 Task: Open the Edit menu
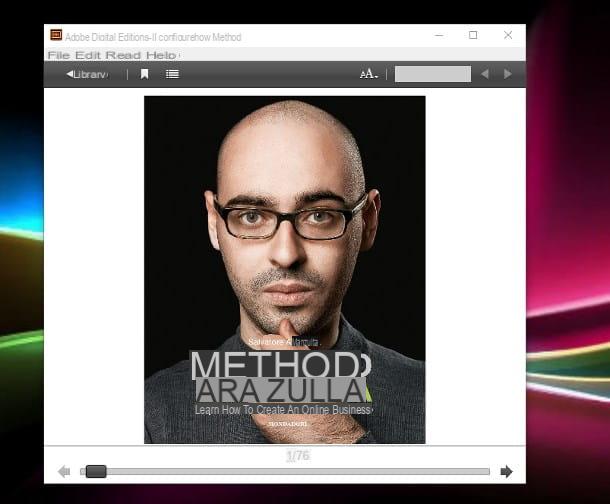point(88,55)
